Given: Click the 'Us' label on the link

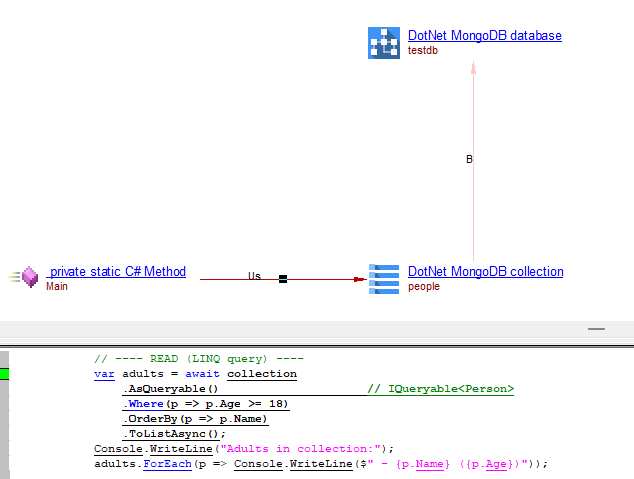Looking at the screenshot, I should [254, 276].
